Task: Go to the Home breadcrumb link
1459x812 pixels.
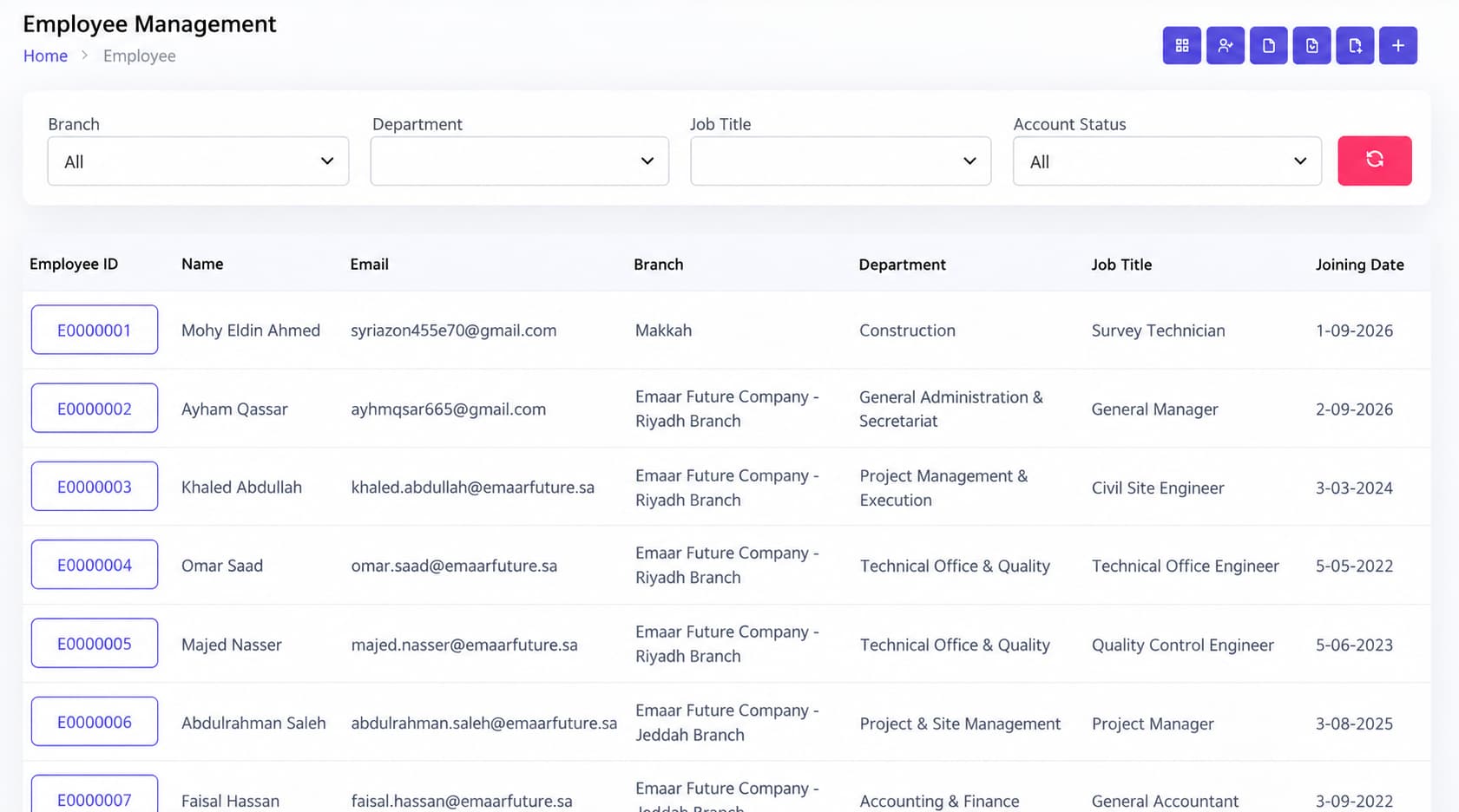Action: [x=45, y=56]
